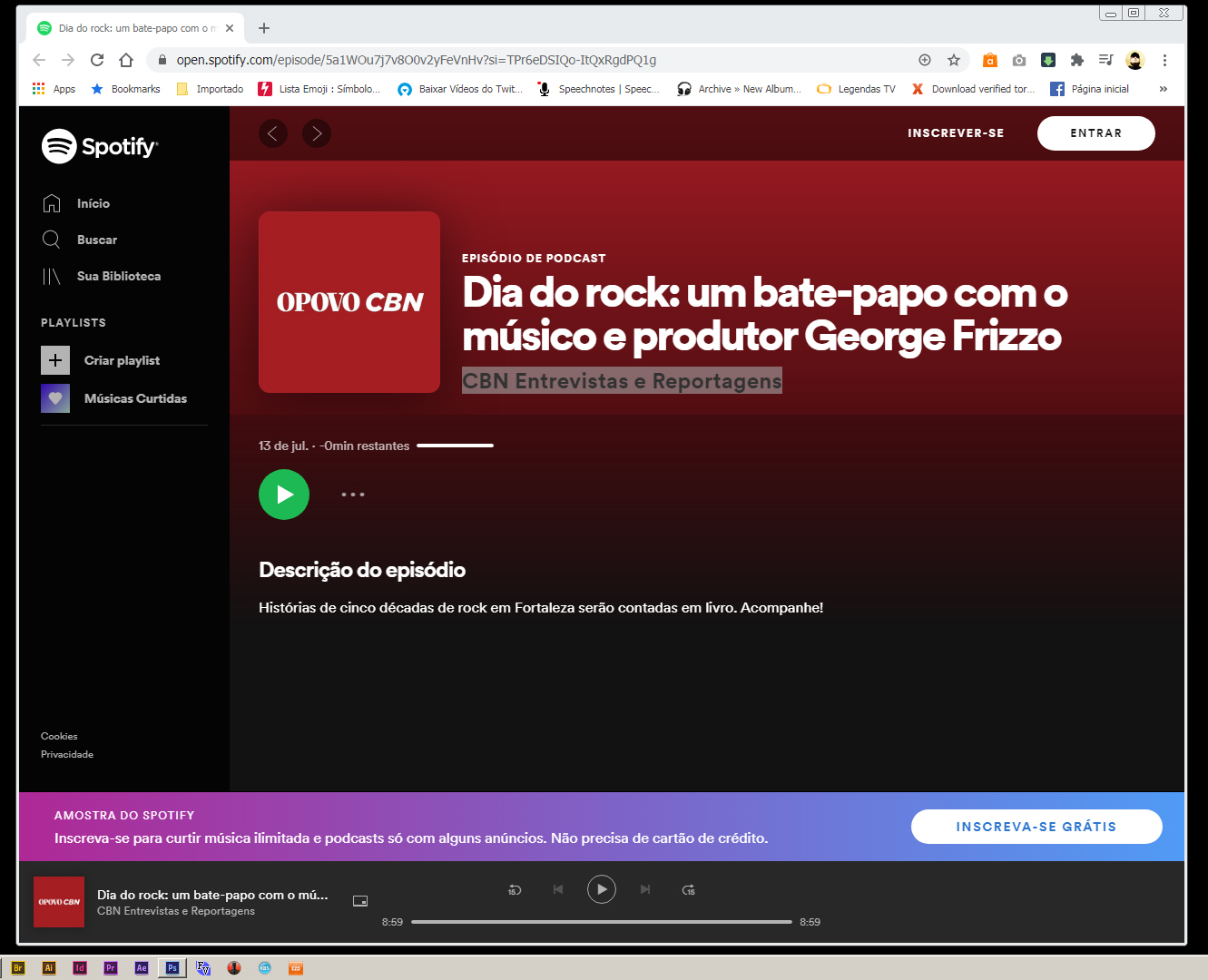Play the episode with the green button
The height and width of the screenshot is (980, 1208).
point(284,495)
